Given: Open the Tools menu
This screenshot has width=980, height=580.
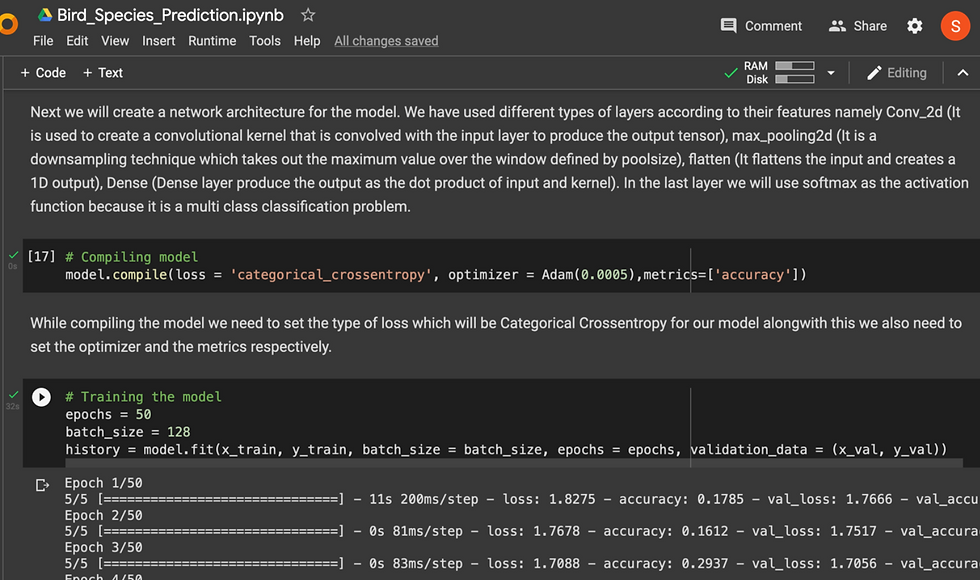Looking at the screenshot, I should point(265,41).
